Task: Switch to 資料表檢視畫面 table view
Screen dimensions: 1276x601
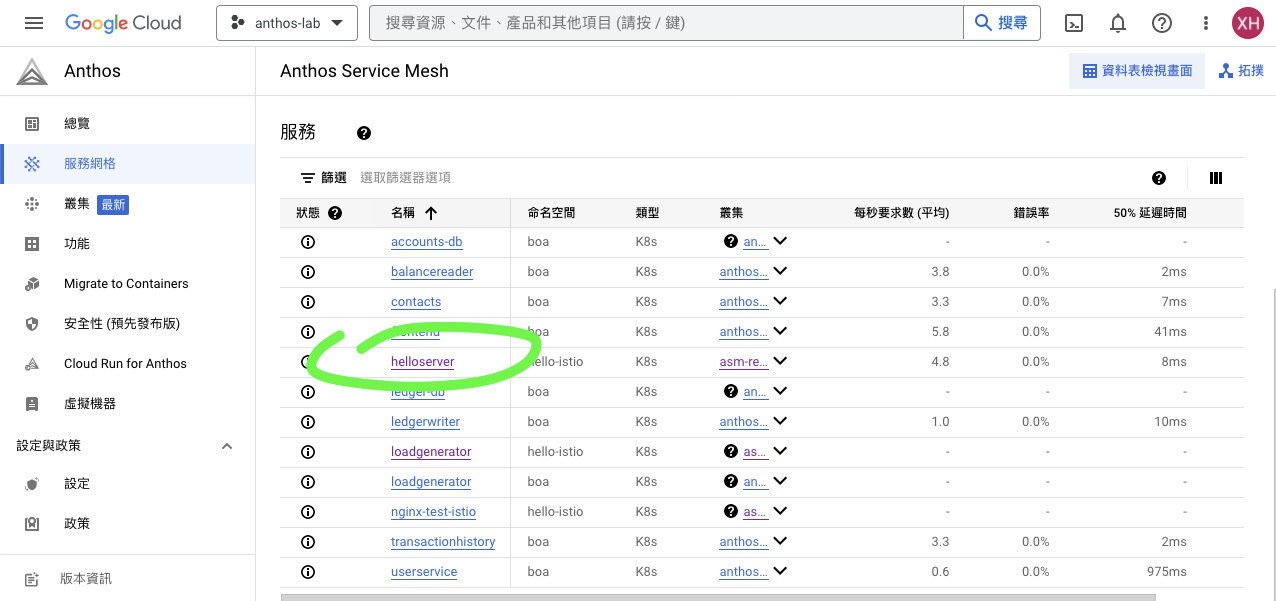Action: (1137, 71)
